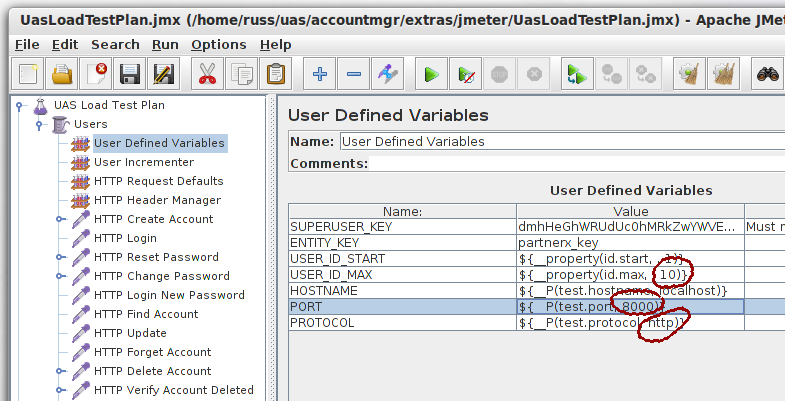
Task: Collapse the UAS Load Test Plan node
Action: (x=20, y=106)
